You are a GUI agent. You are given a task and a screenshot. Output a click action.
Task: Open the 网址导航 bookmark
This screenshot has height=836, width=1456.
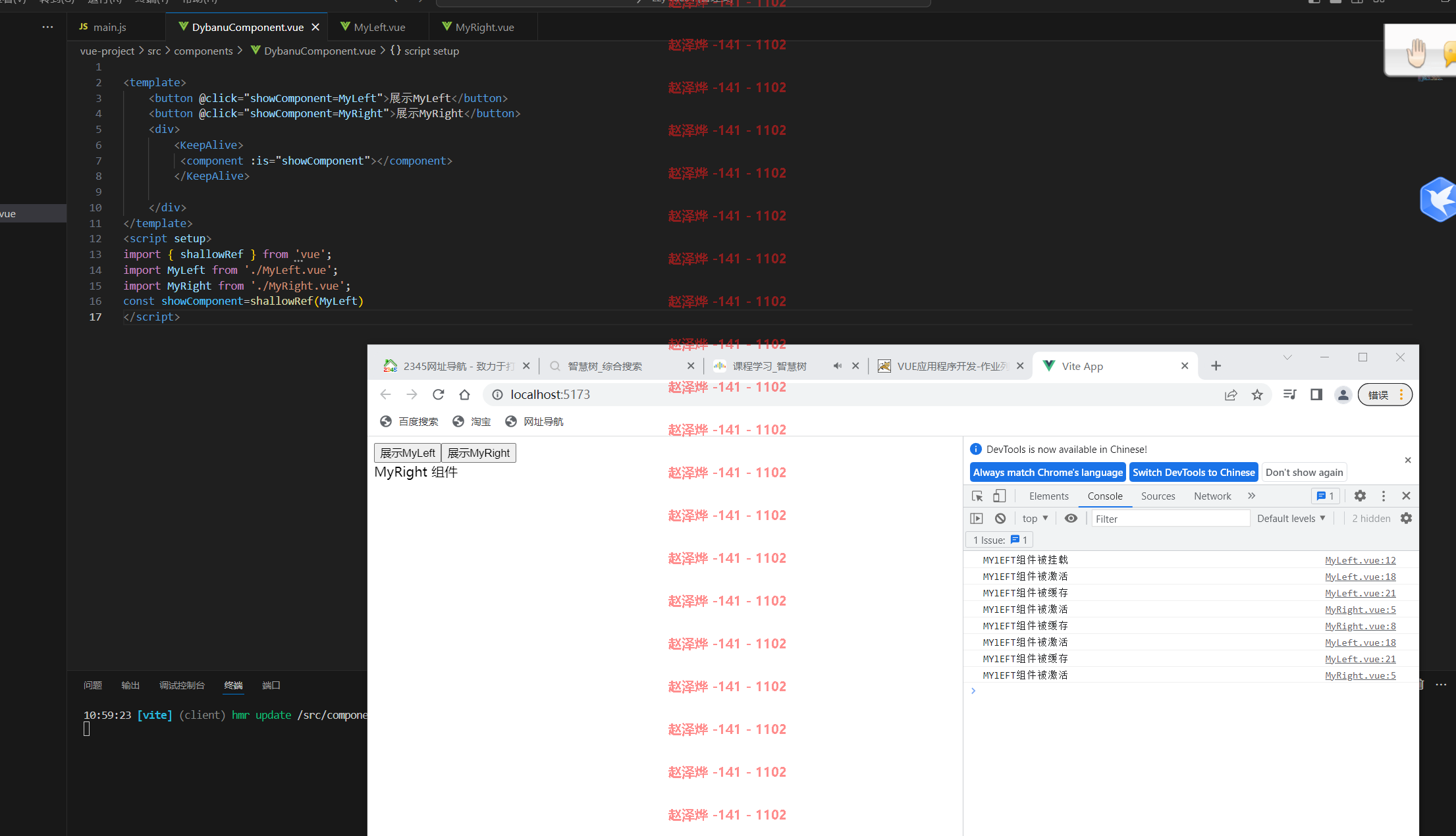click(x=534, y=421)
